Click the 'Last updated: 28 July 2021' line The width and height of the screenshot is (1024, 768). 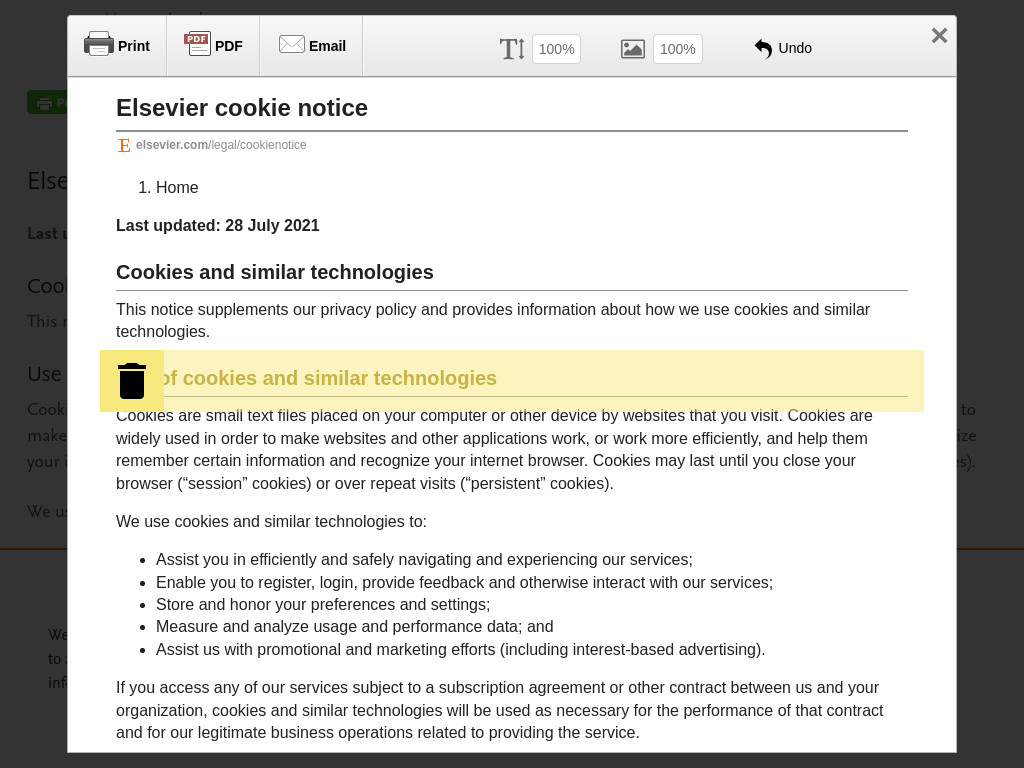click(x=217, y=225)
